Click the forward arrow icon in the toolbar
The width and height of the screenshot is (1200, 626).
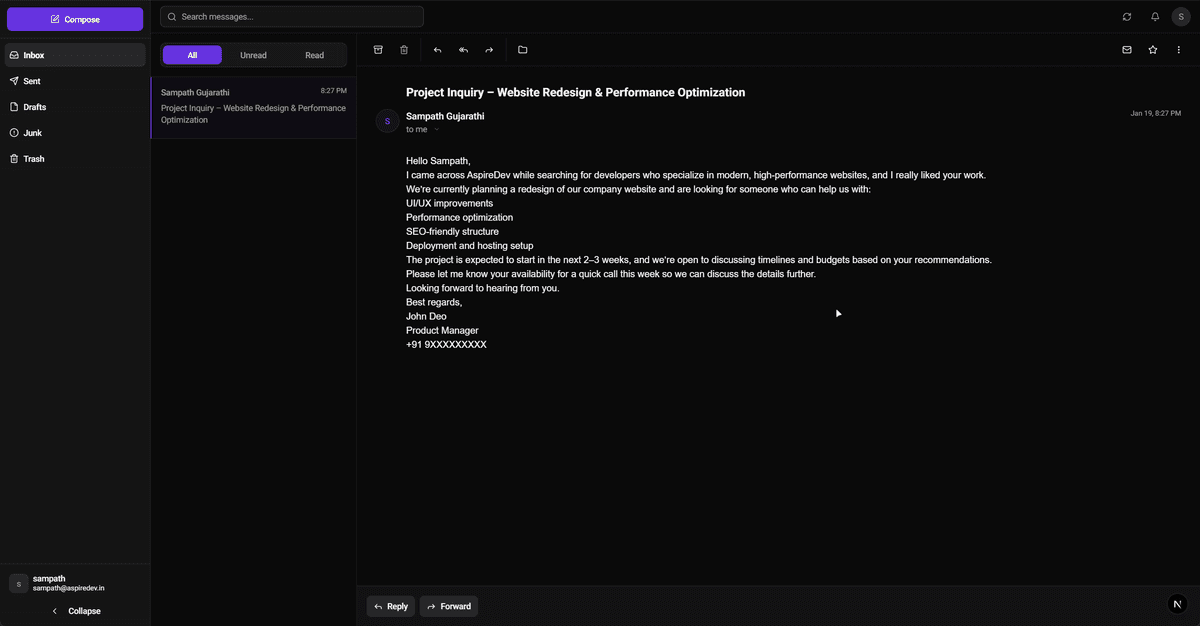[489, 50]
